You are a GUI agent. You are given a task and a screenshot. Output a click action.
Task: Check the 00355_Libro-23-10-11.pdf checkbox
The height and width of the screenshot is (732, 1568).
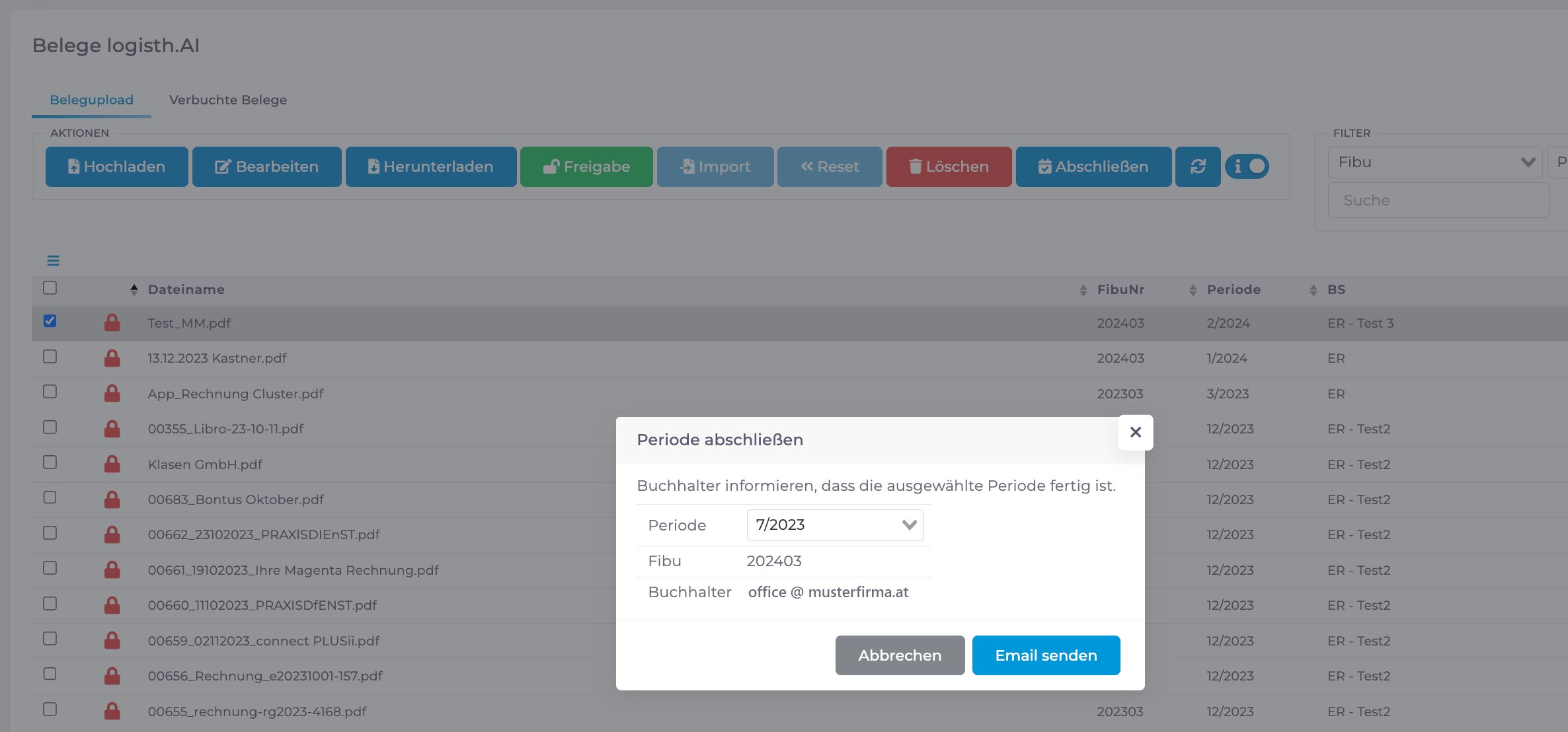pyautogui.click(x=50, y=427)
